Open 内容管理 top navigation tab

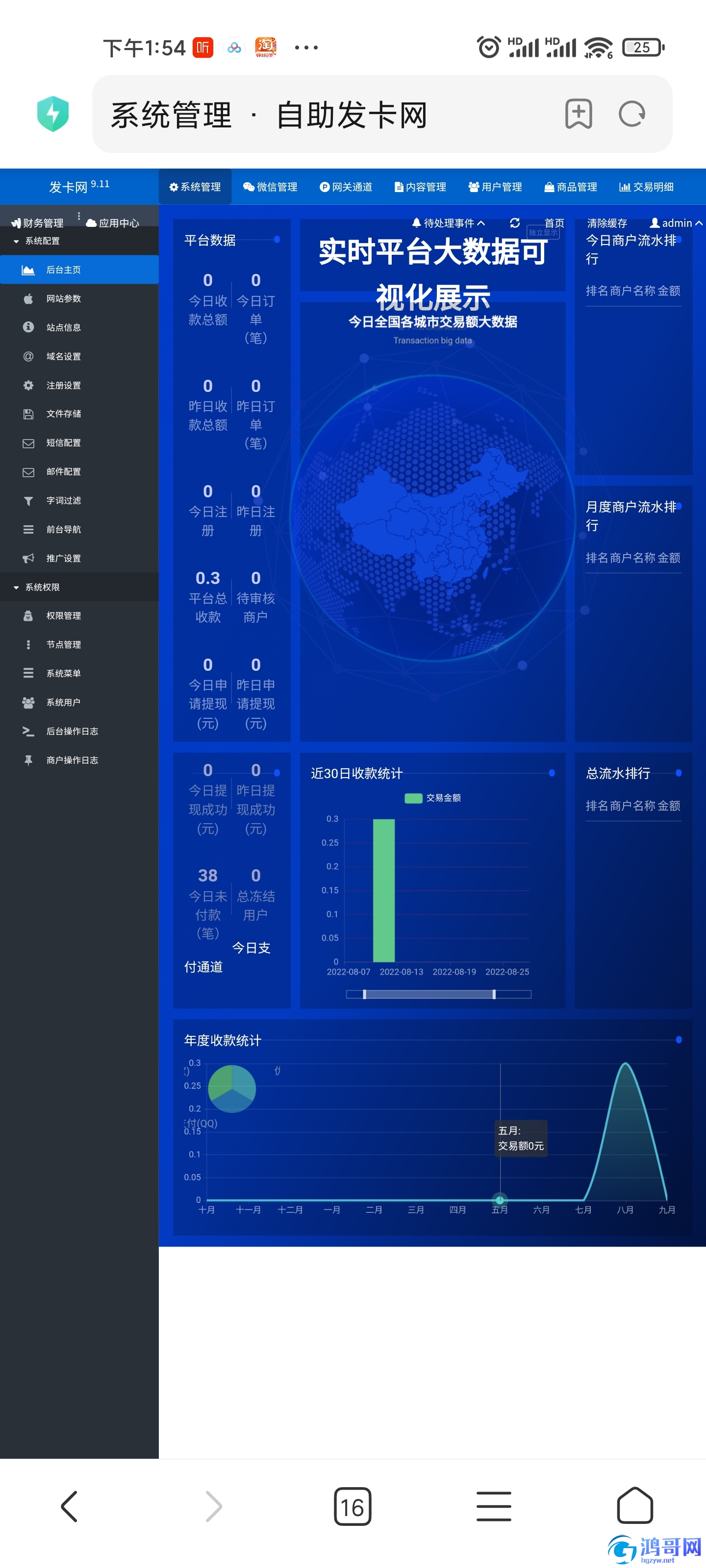(420, 187)
